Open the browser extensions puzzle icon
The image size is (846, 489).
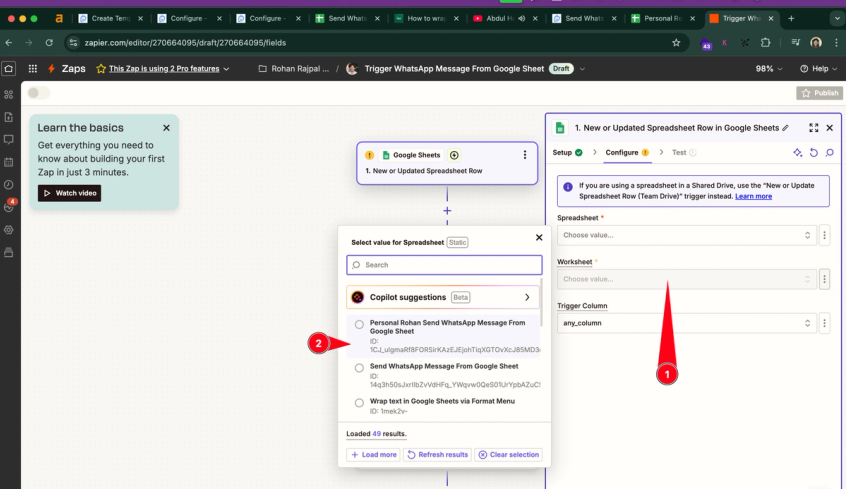click(x=765, y=43)
